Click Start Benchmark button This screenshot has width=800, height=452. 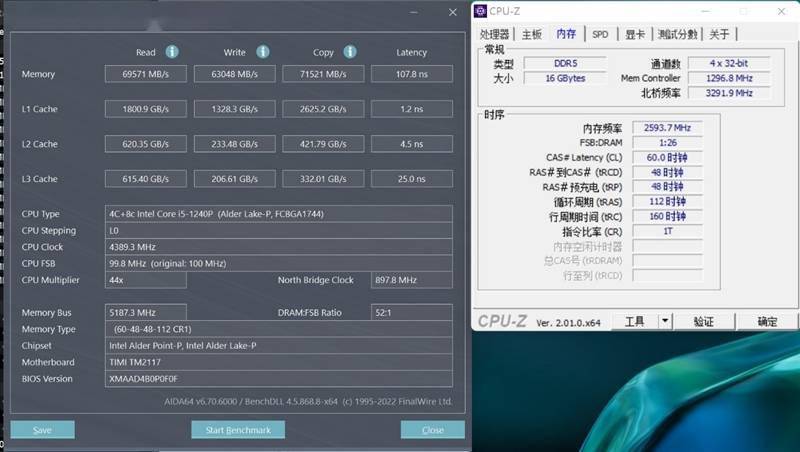[238, 430]
